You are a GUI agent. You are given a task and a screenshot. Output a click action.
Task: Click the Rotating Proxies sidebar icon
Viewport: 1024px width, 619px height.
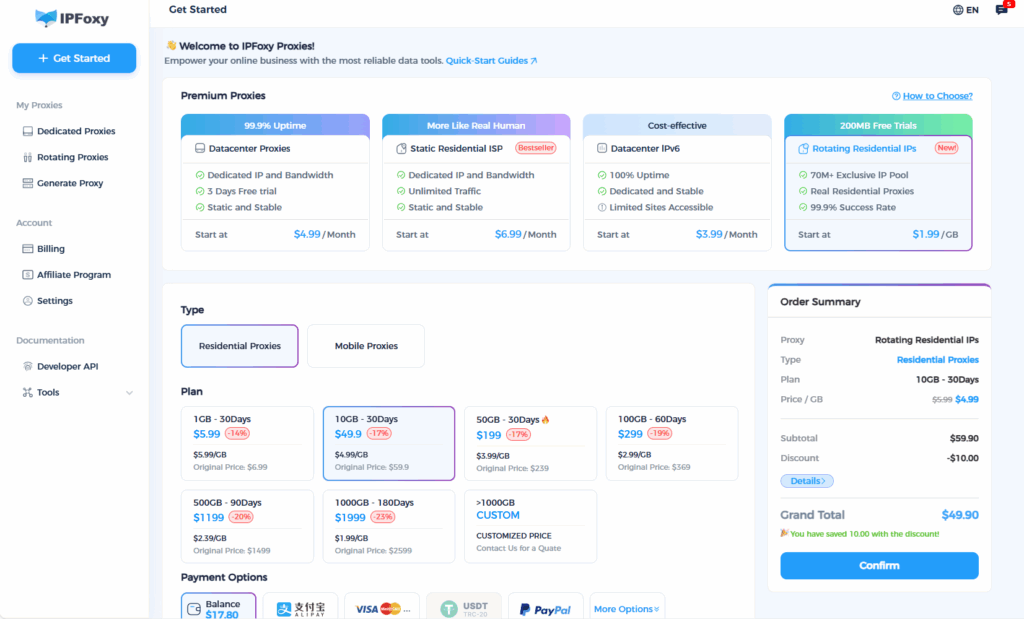point(28,157)
